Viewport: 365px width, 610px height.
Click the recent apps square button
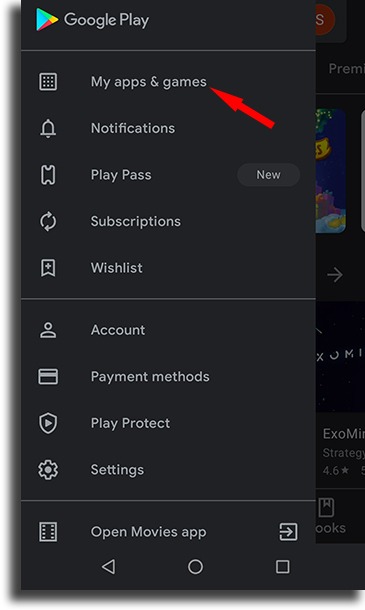tap(283, 567)
